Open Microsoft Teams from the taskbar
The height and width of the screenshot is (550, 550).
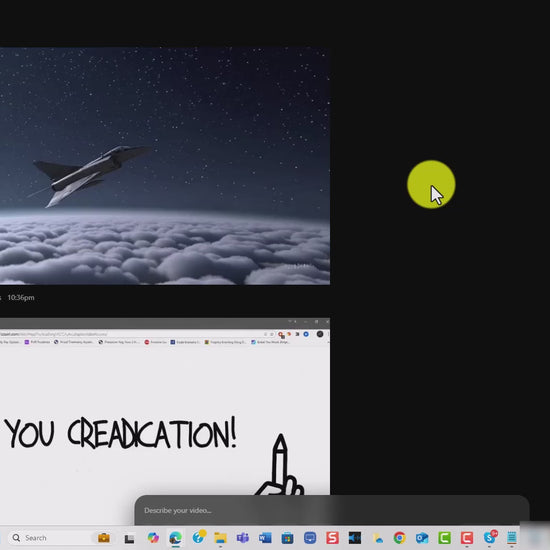point(243,538)
